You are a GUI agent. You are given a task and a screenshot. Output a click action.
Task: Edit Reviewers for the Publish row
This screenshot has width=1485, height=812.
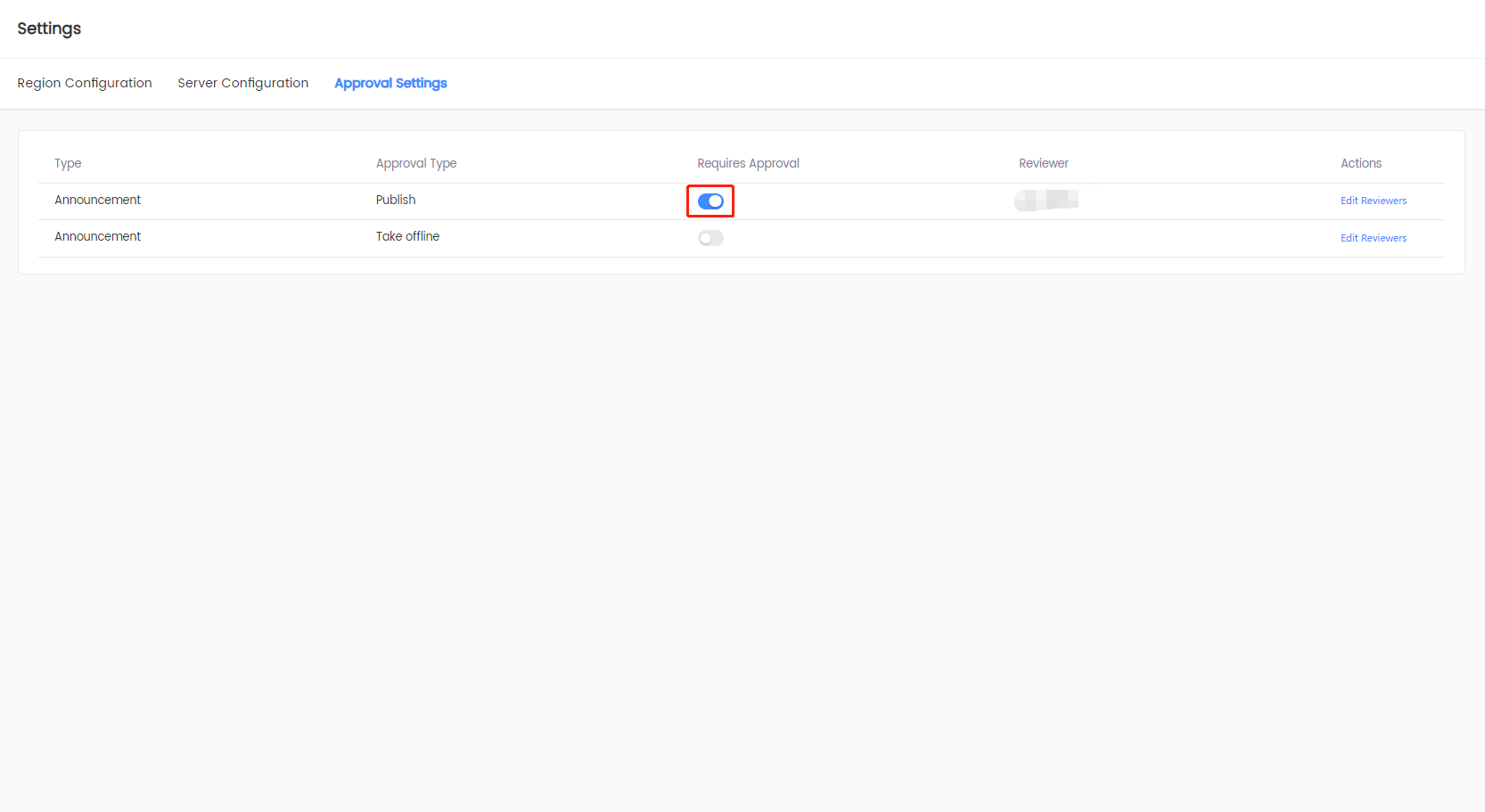pyautogui.click(x=1373, y=201)
